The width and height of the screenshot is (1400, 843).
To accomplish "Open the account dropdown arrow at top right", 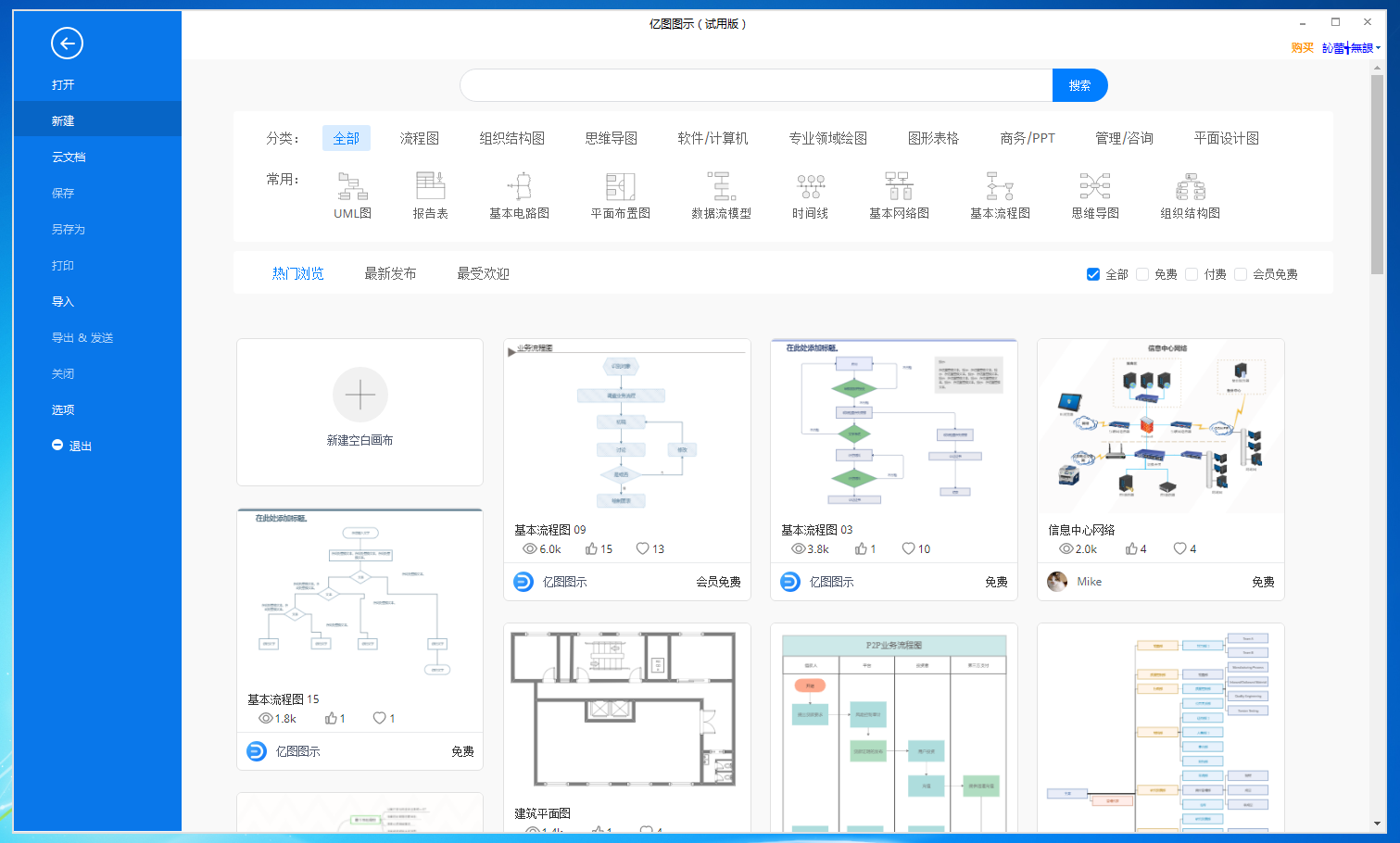I will coord(1378,48).
